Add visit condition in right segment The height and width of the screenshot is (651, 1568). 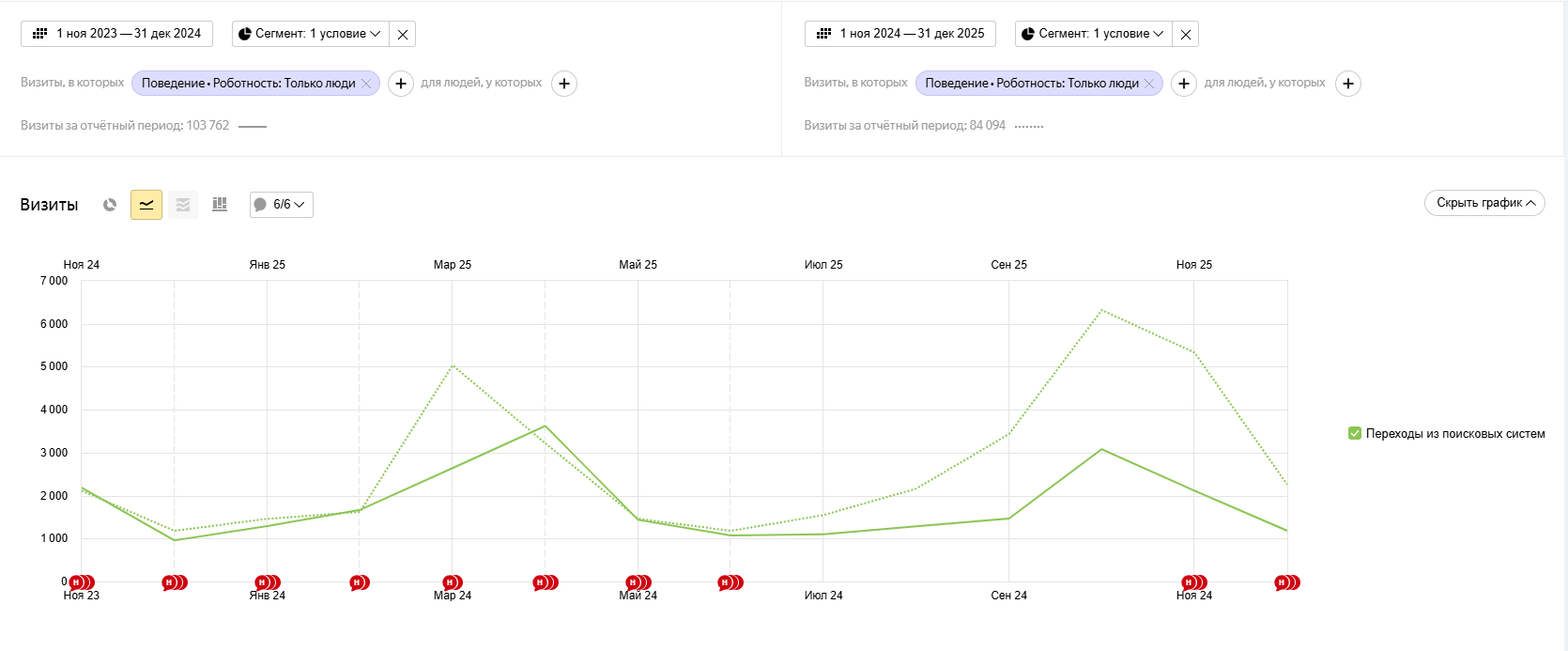(1184, 84)
